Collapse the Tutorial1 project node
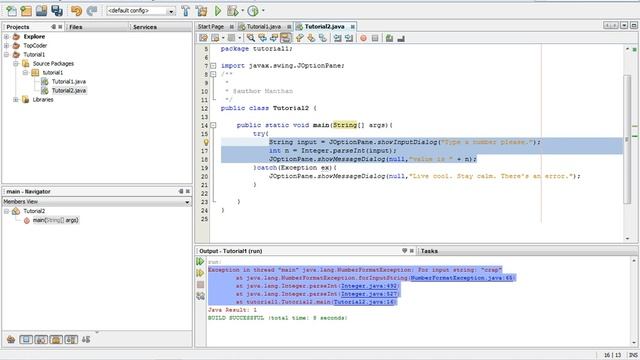 point(7,55)
